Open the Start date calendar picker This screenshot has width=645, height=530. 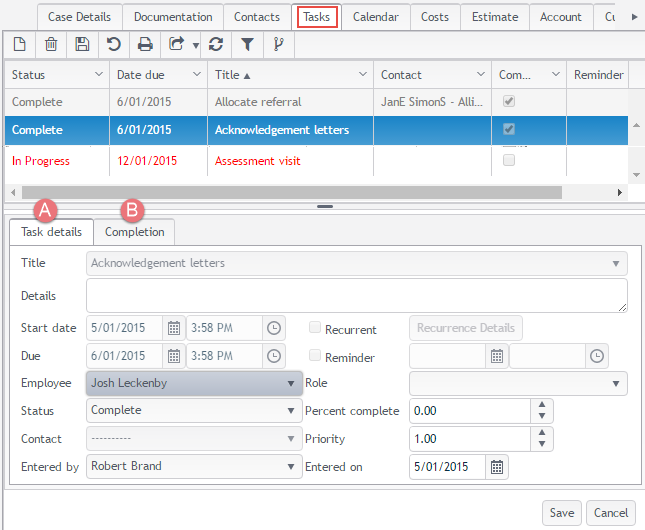pyautogui.click(x=173, y=328)
